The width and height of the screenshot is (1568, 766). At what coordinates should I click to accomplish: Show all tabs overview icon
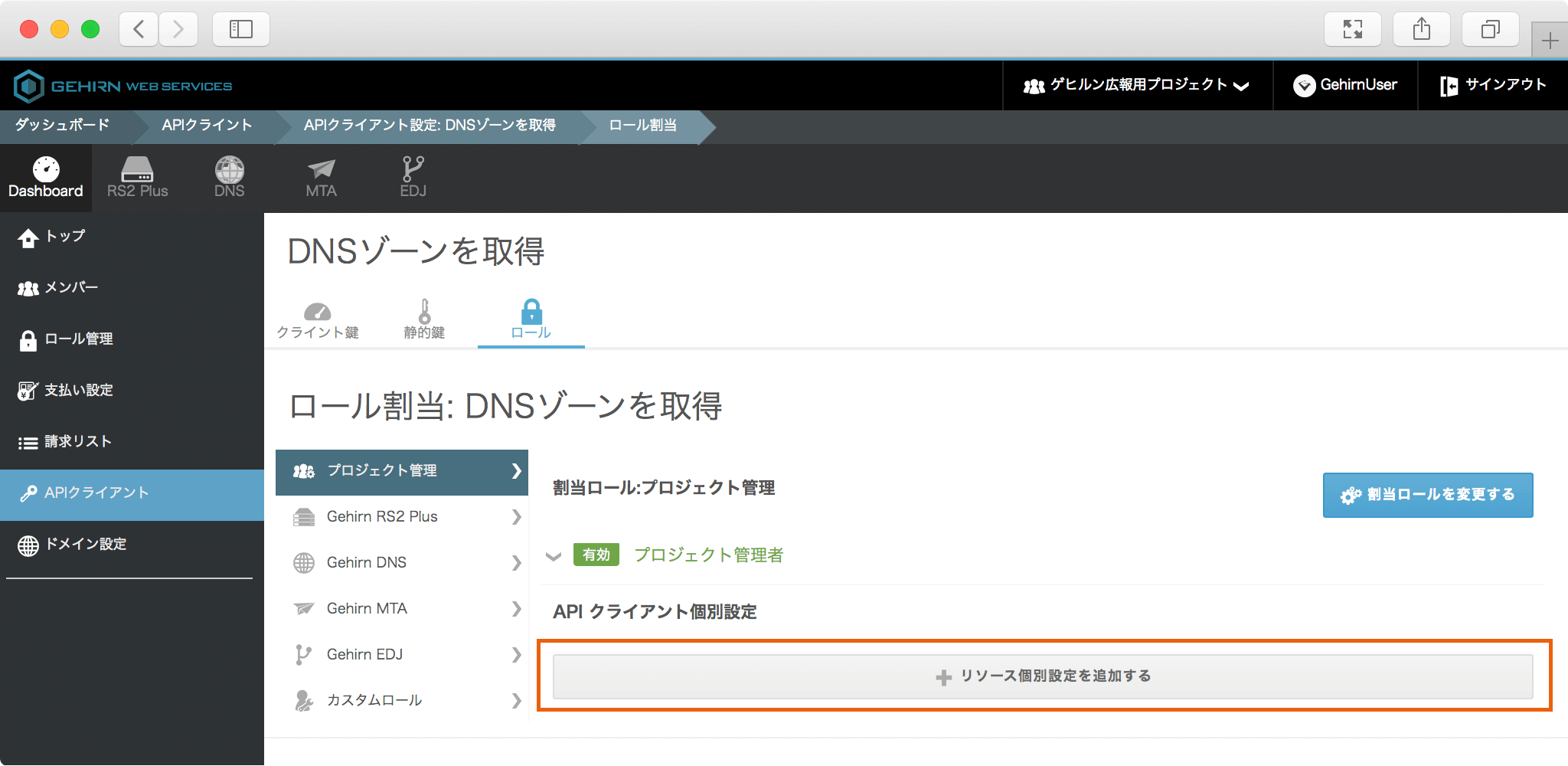click(x=1490, y=30)
